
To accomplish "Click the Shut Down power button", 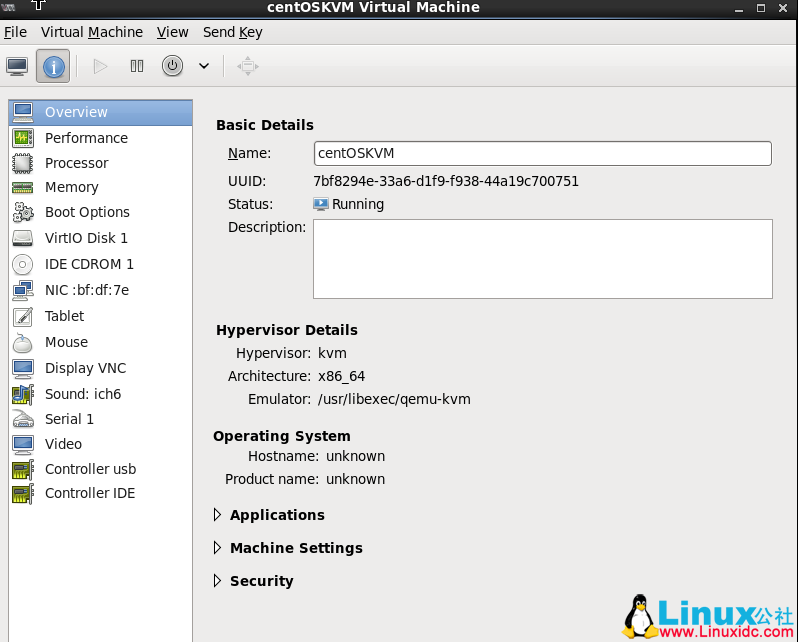I will click(x=173, y=66).
